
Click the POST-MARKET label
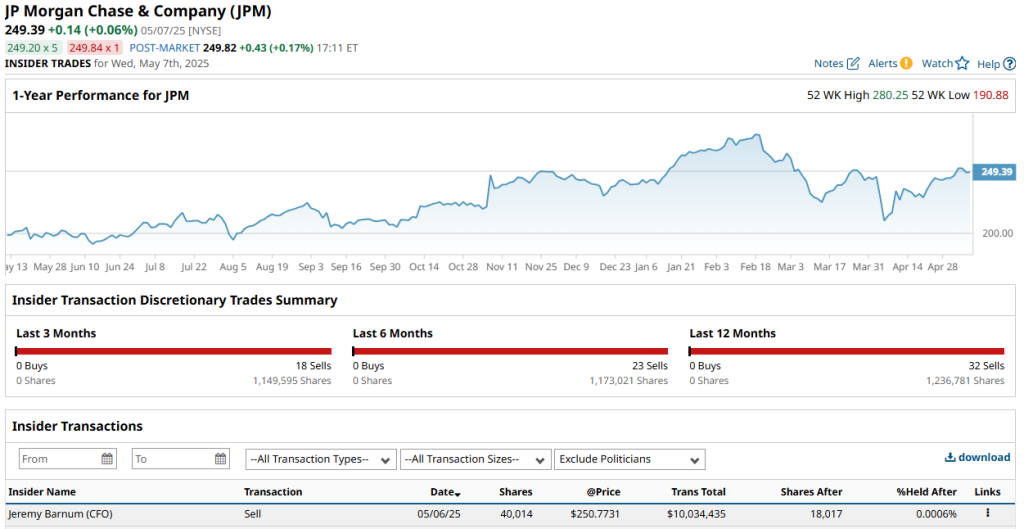pyautogui.click(x=164, y=48)
